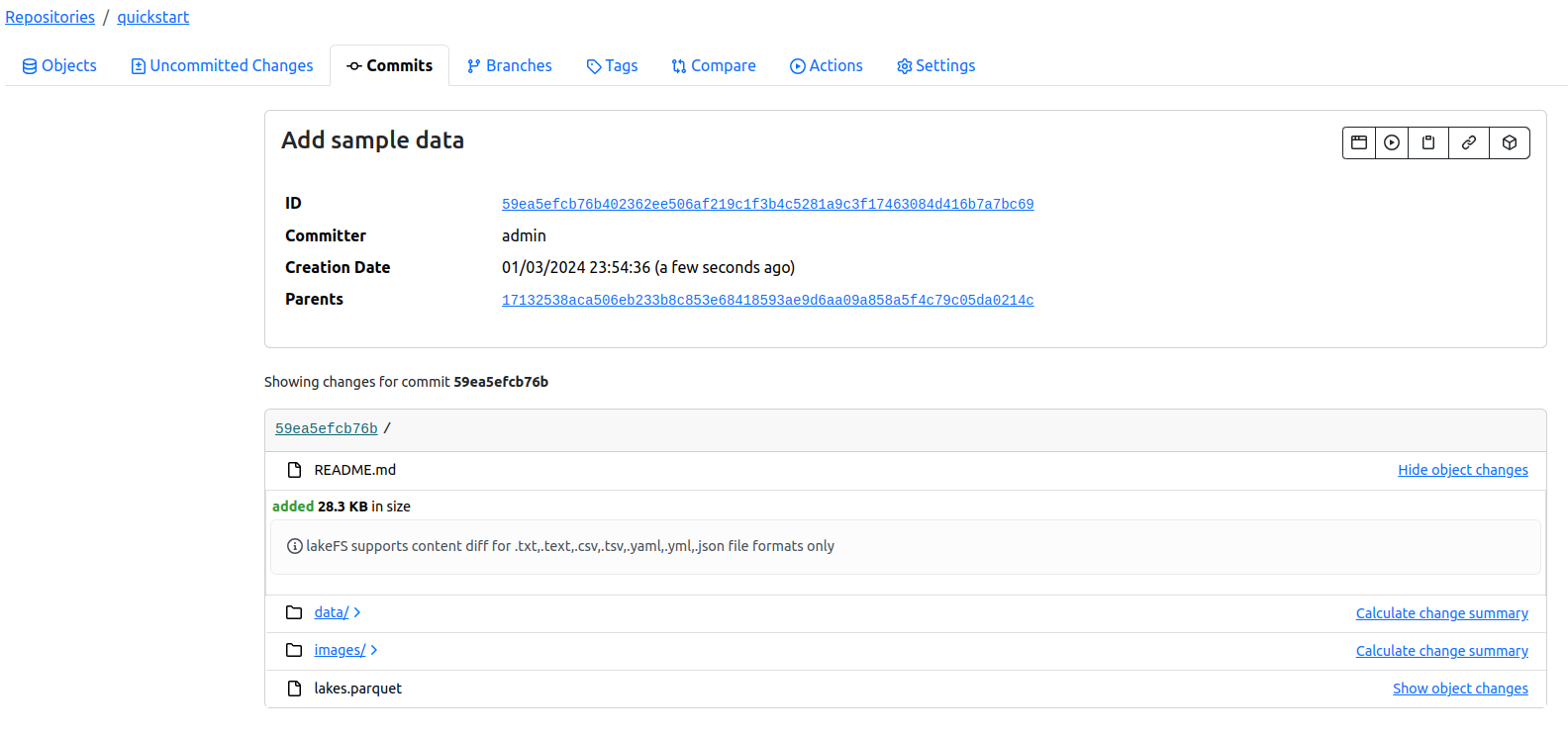Click the chain link copy URI icon

[x=1469, y=142]
